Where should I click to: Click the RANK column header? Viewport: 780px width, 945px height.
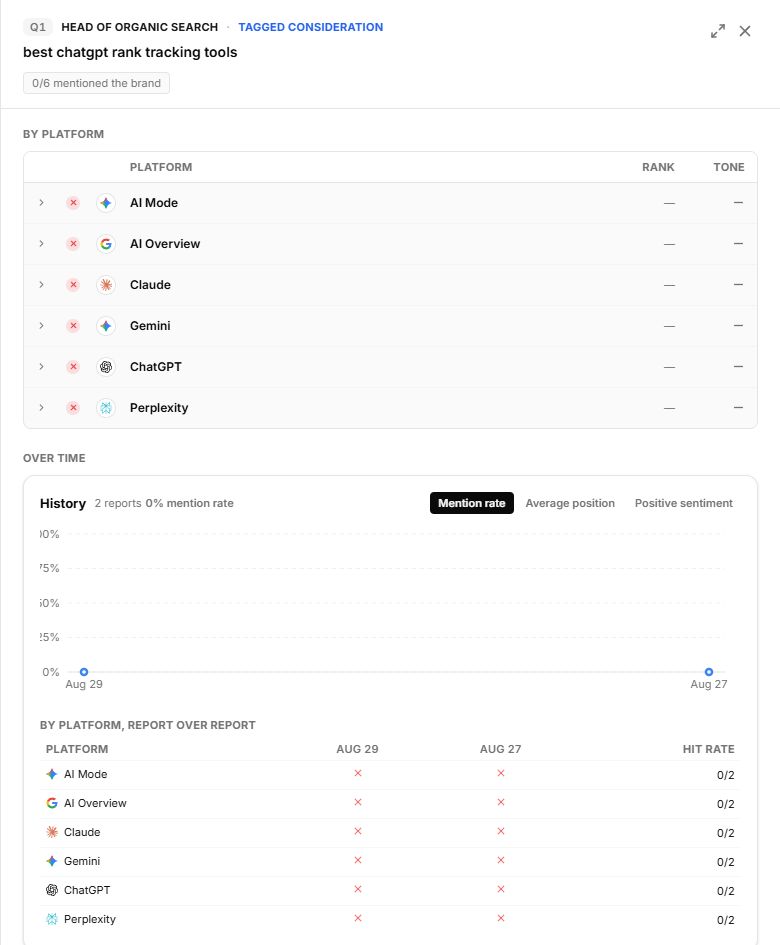658,167
